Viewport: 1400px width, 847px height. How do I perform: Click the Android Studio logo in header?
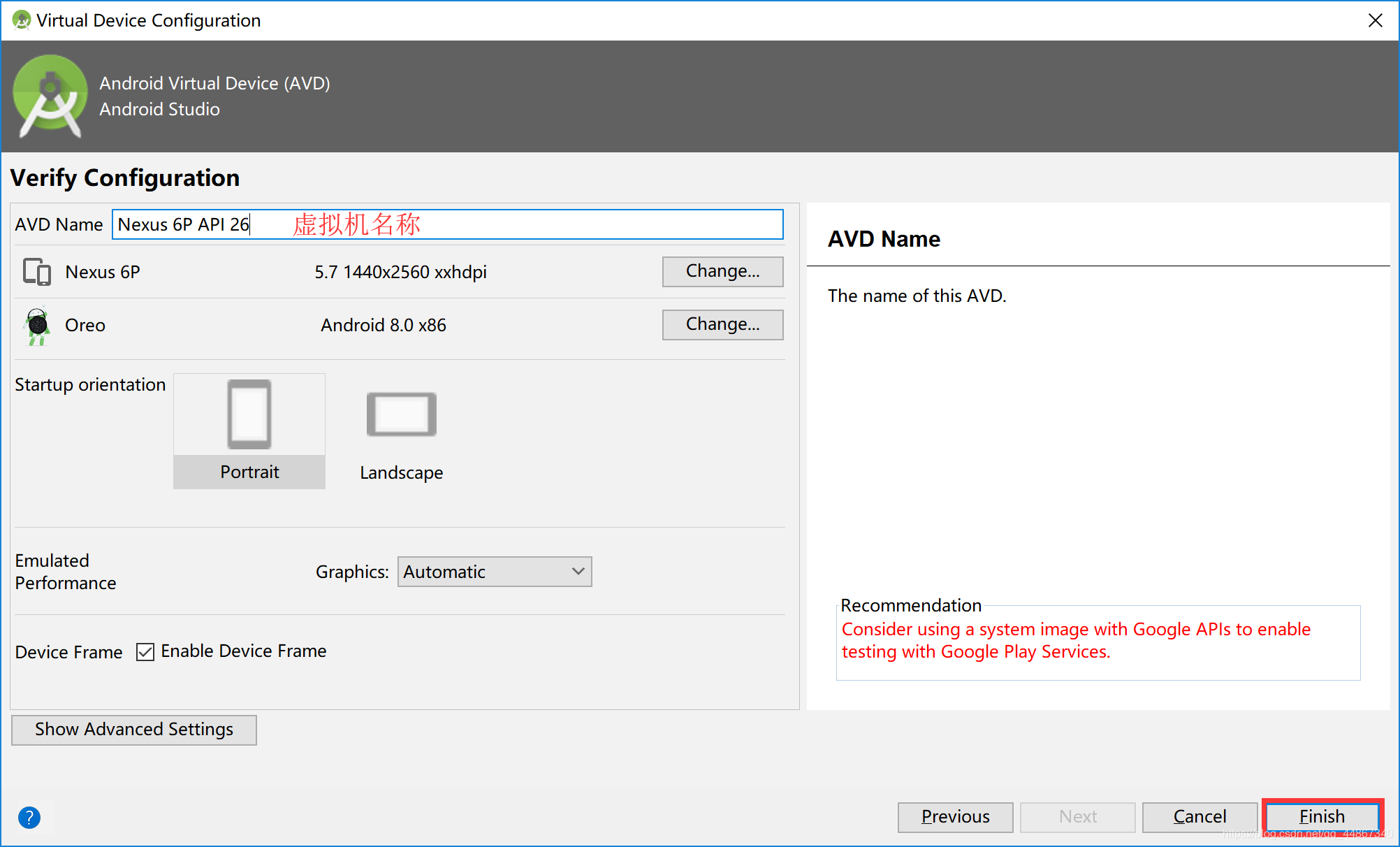coord(50,96)
